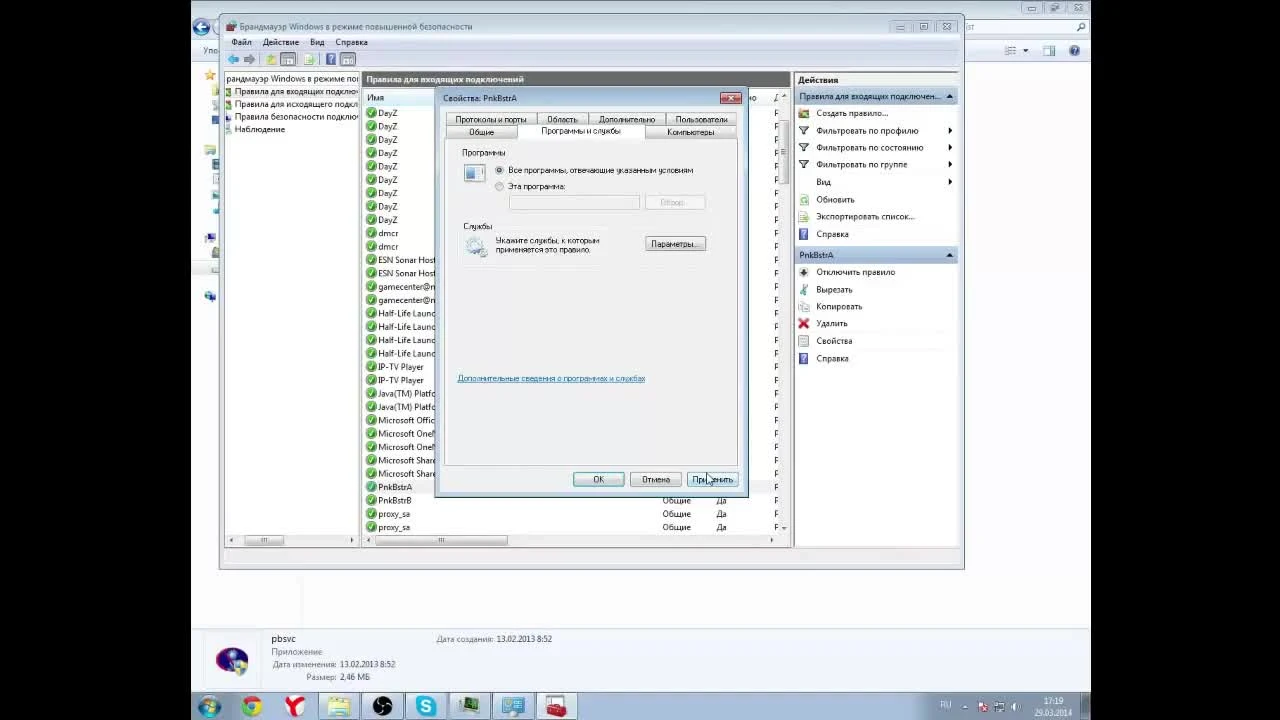Click the blue help icon in toolbar
This screenshot has height=720, width=1280.
(x=331, y=59)
